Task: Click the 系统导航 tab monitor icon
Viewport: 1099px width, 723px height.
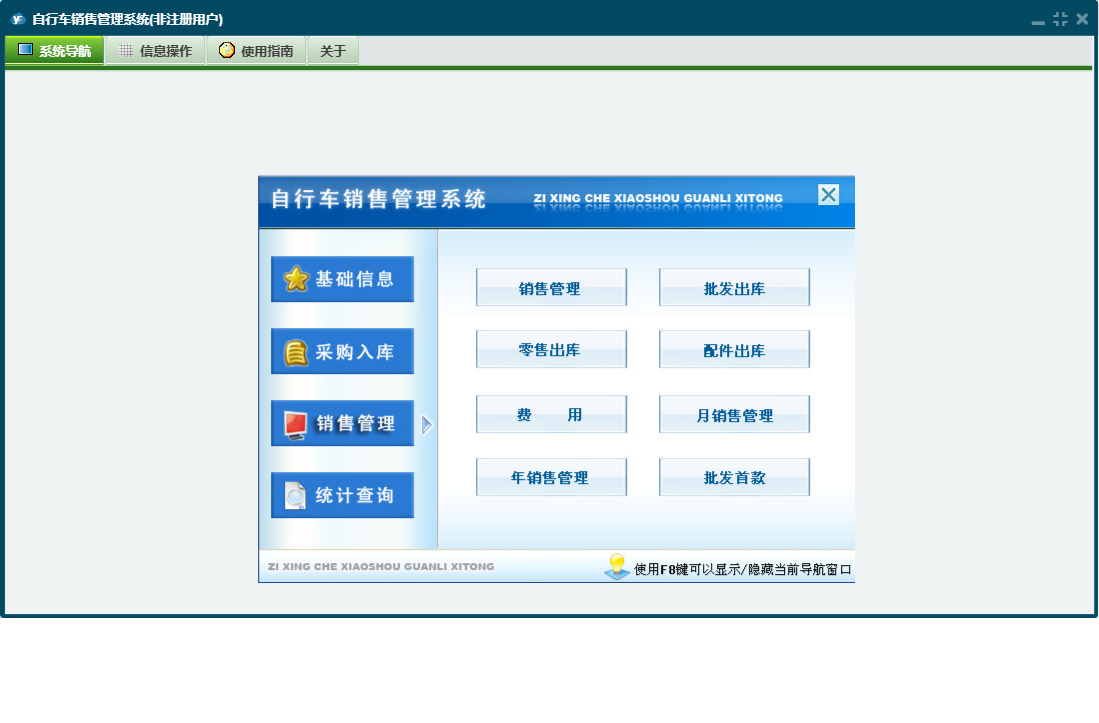Action: pos(25,50)
